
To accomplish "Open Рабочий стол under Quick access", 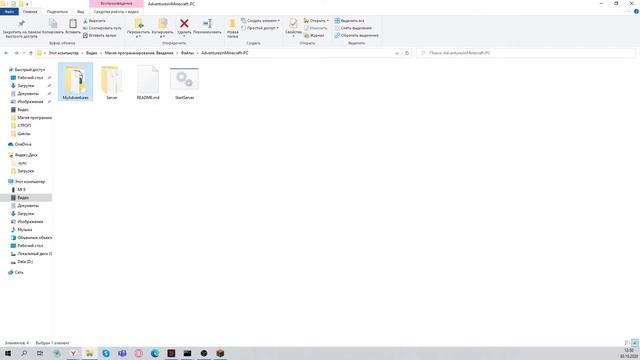I will tap(29, 78).
